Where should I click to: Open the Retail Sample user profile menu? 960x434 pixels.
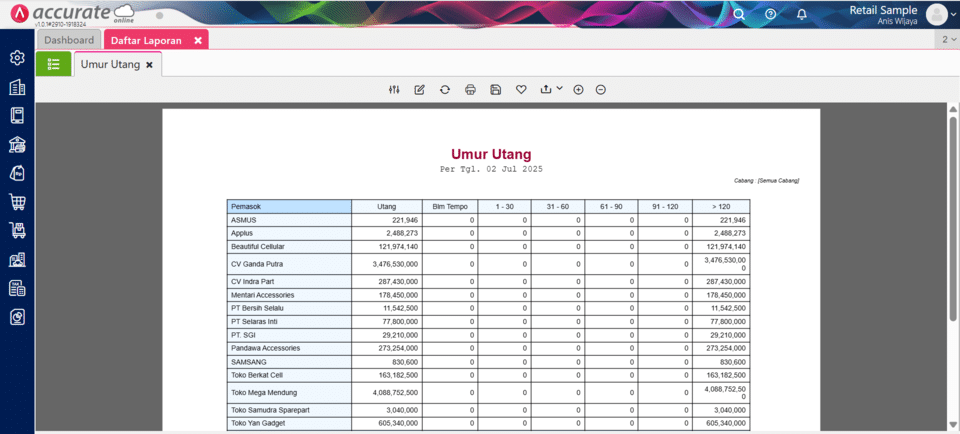(935, 14)
